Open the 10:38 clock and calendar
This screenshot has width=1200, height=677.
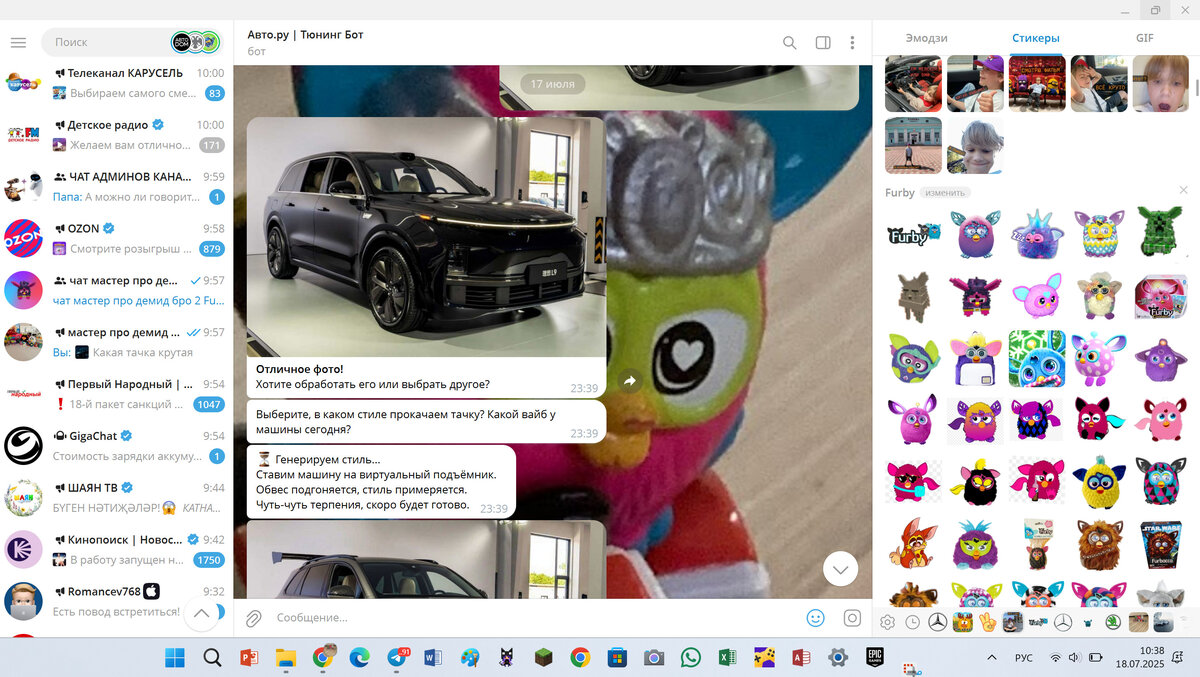tap(1140, 657)
